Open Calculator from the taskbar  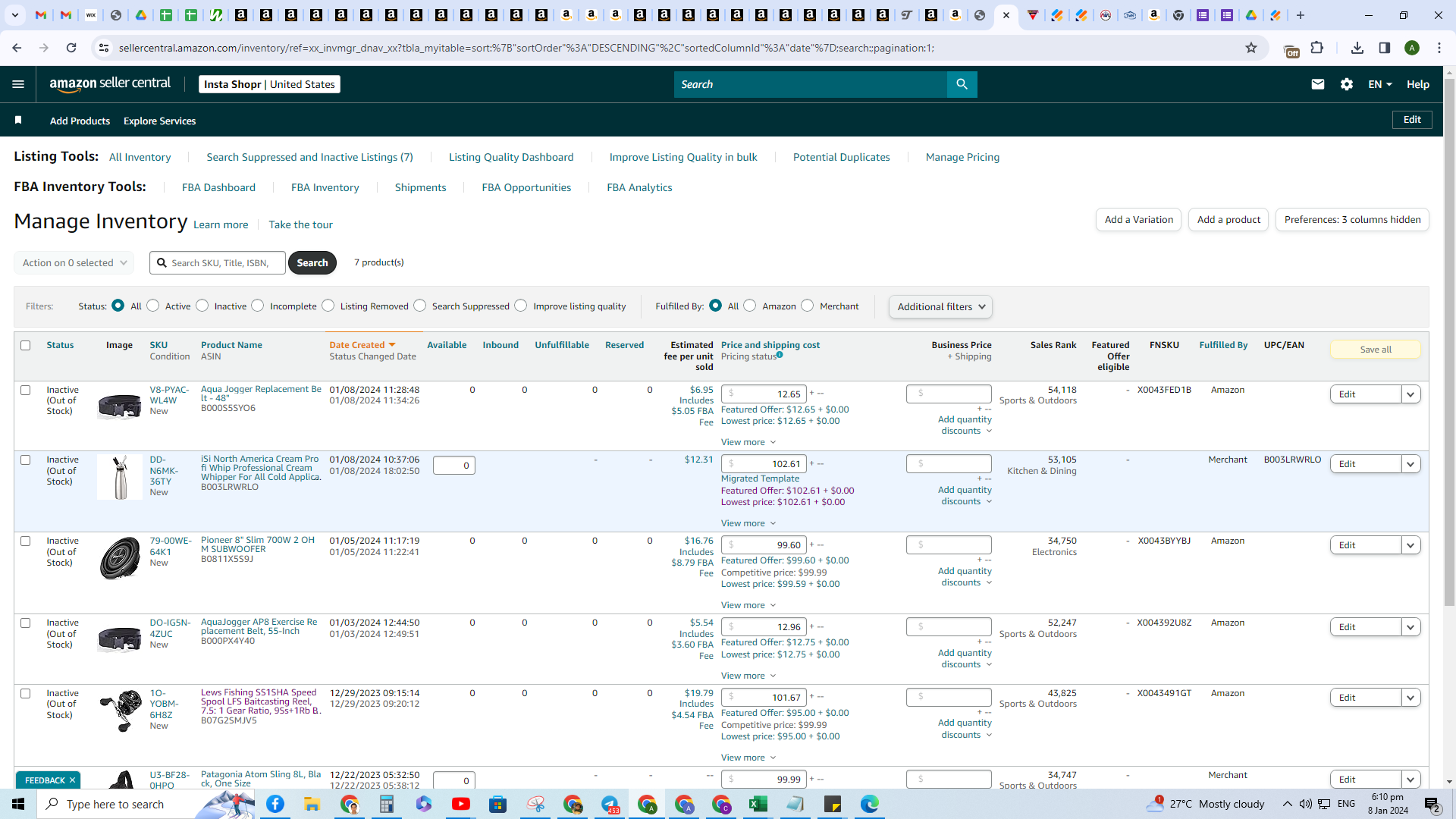[x=387, y=804]
